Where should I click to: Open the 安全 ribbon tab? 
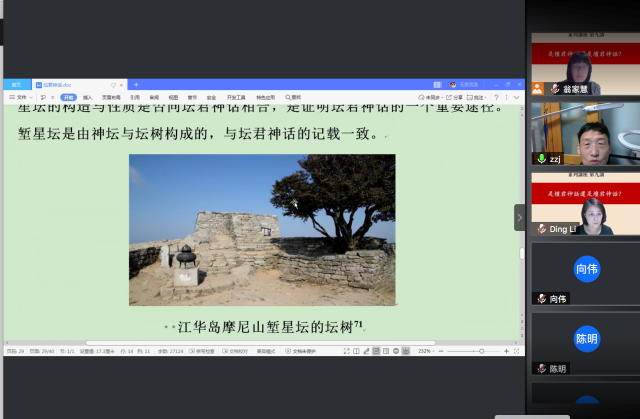[x=211, y=98]
